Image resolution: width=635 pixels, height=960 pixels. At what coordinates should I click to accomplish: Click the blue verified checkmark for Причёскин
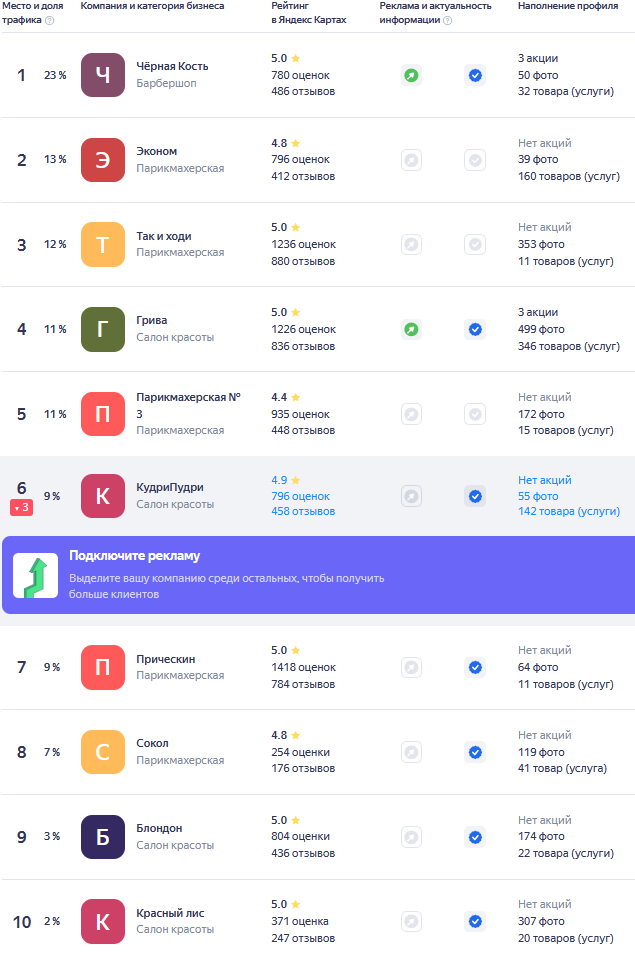pyautogui.click(x=475, y=667)
